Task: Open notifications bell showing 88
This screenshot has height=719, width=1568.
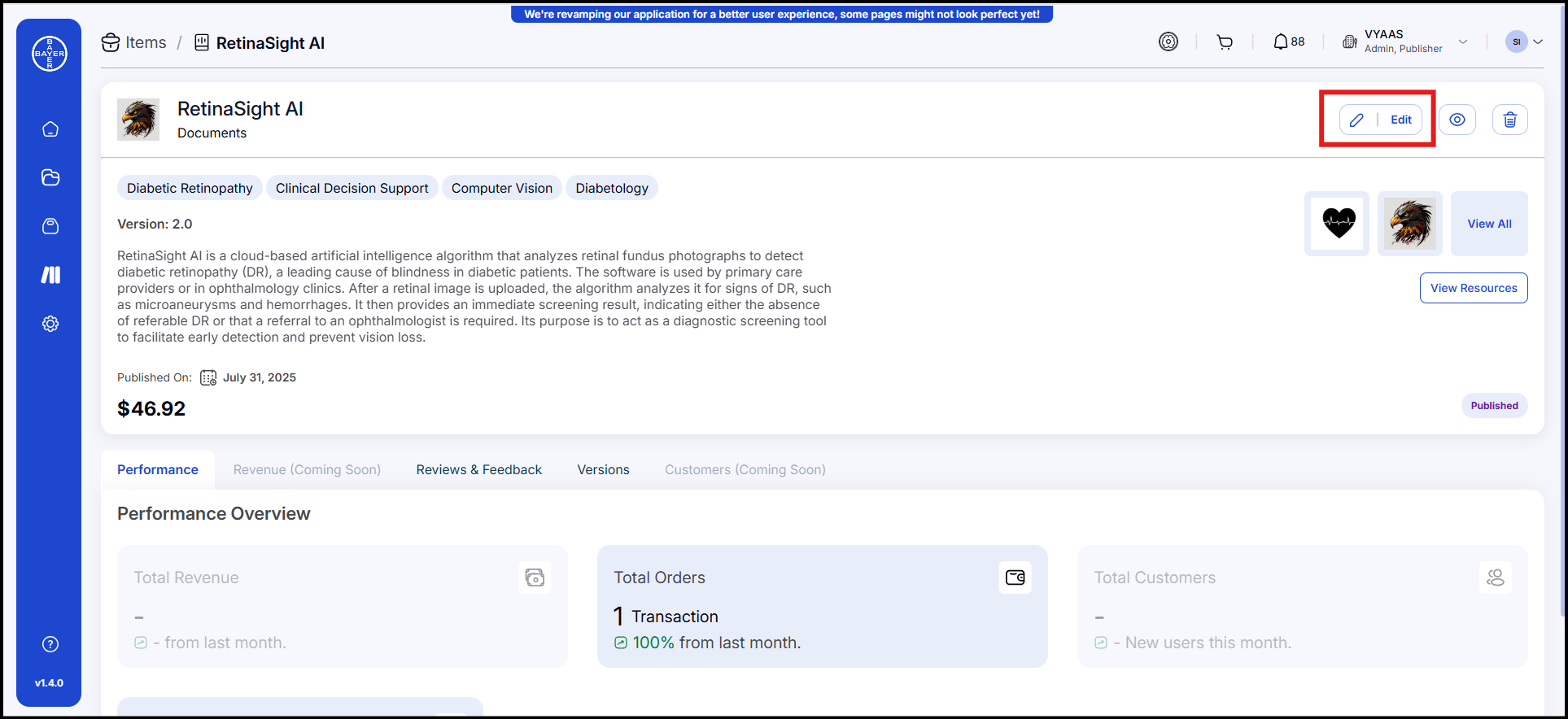Action: coord(1289,41)
